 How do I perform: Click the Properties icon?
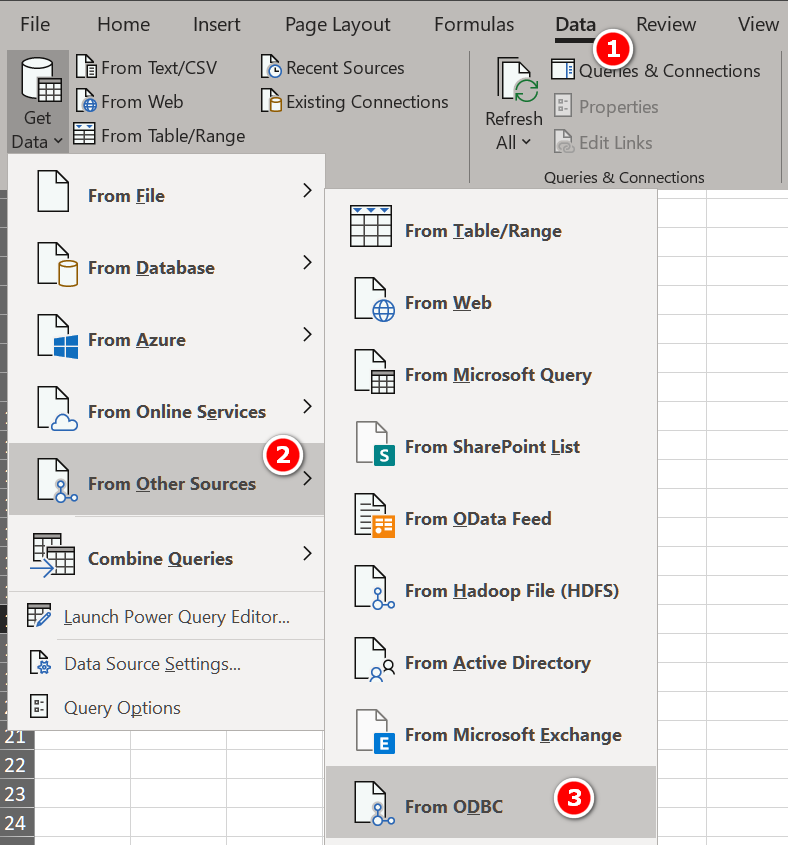pyautogui.click(x=563, y=106)
